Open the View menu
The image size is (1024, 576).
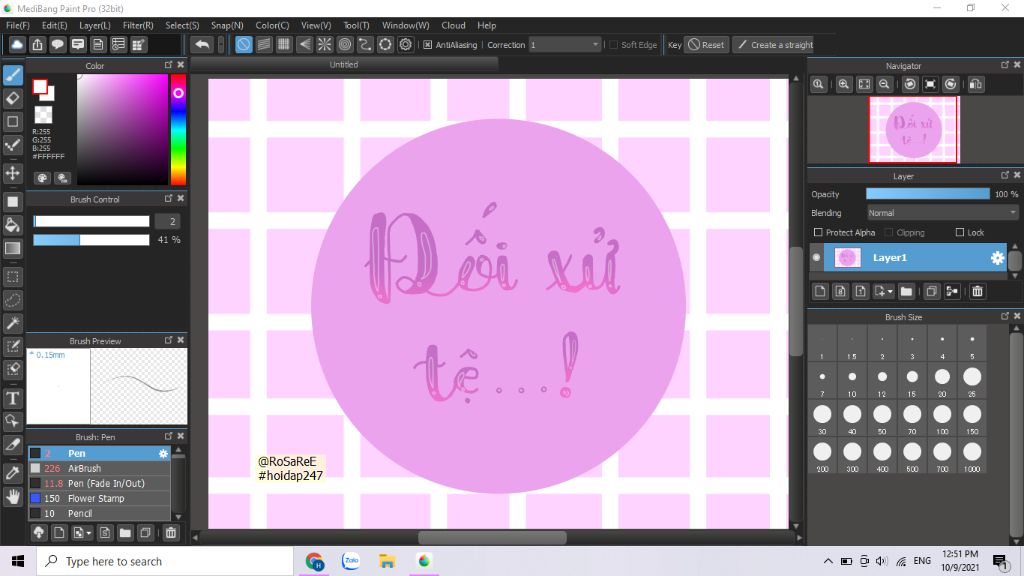pos(315,25)
